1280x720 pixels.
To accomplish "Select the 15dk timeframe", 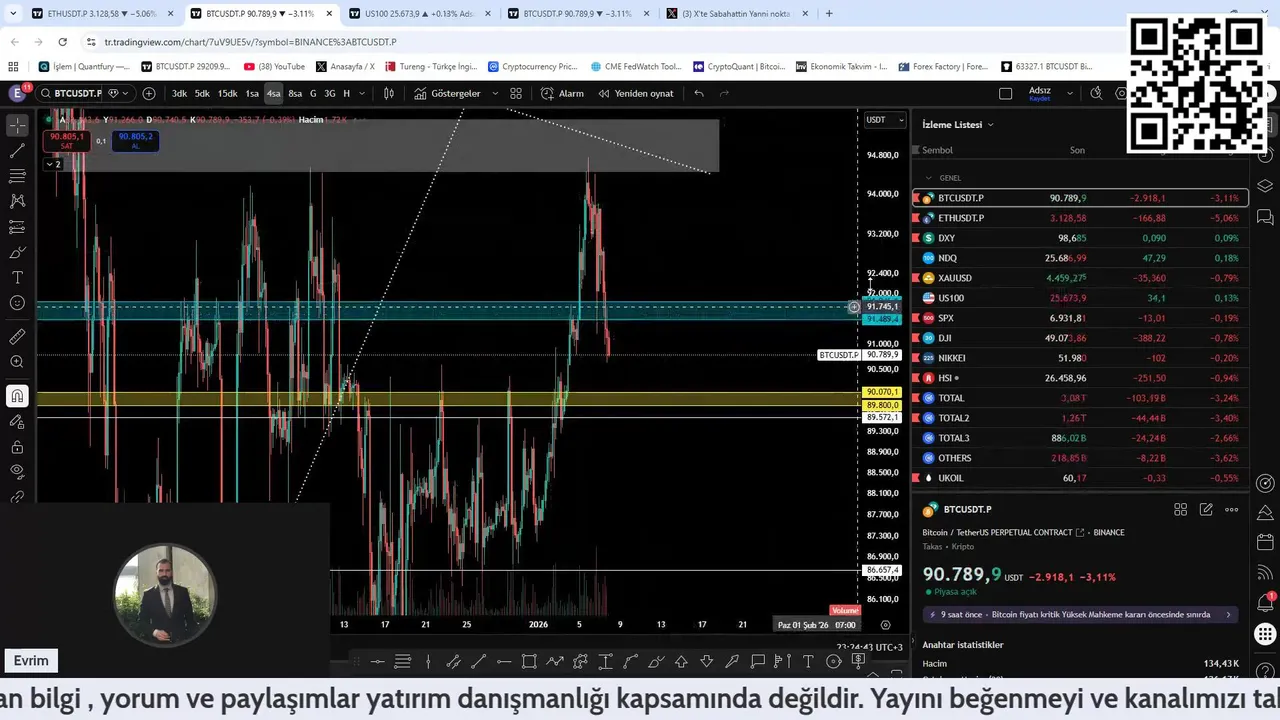I will pyautogui.click(x=227, y=93).
